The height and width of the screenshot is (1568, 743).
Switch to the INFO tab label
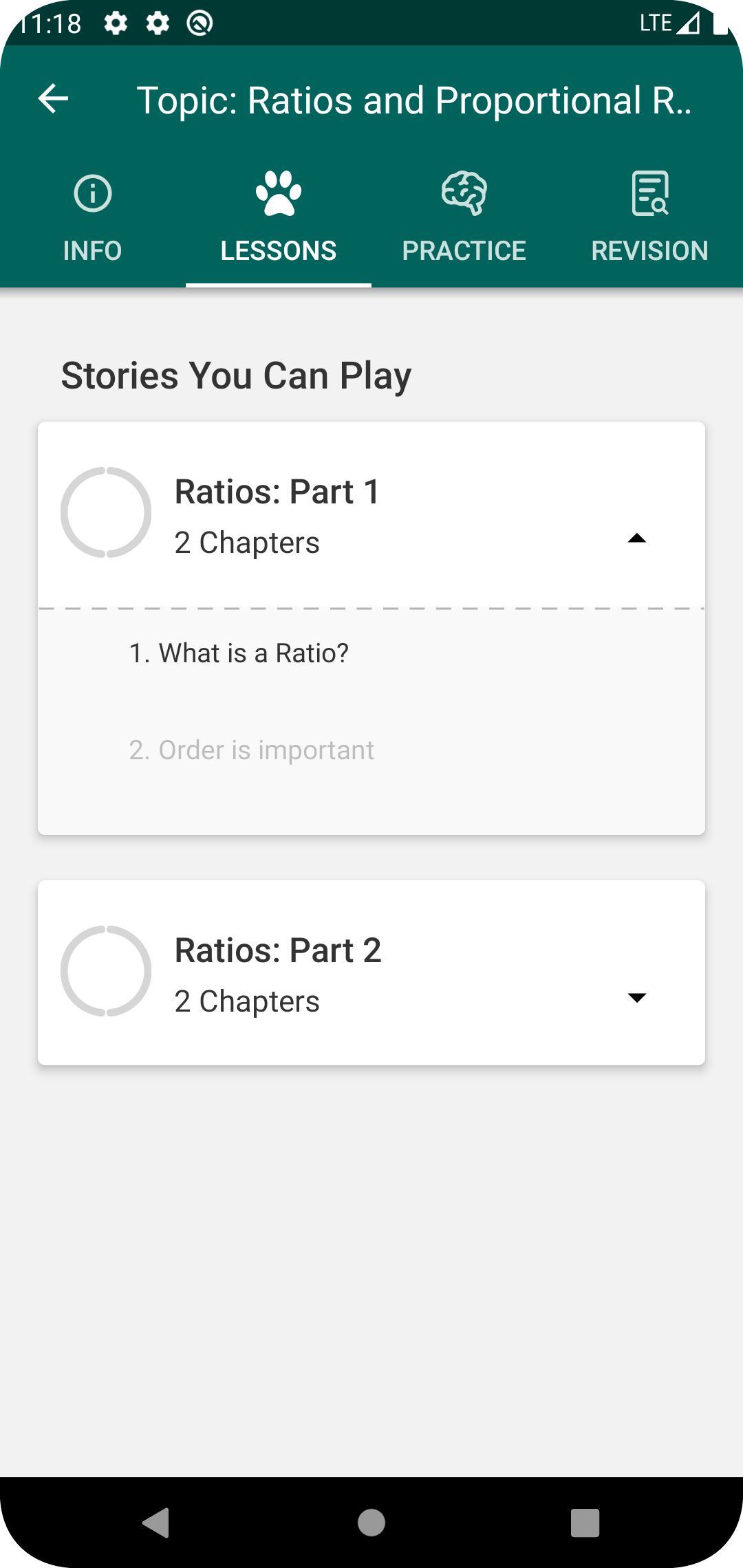[93, 251]
